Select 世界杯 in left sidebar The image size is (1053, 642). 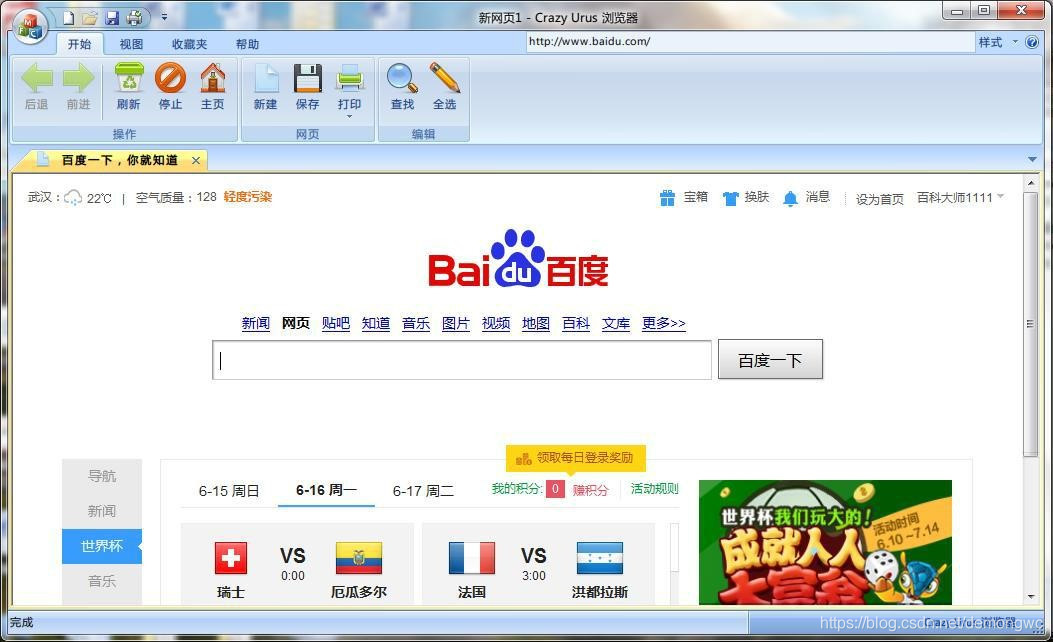102,546
